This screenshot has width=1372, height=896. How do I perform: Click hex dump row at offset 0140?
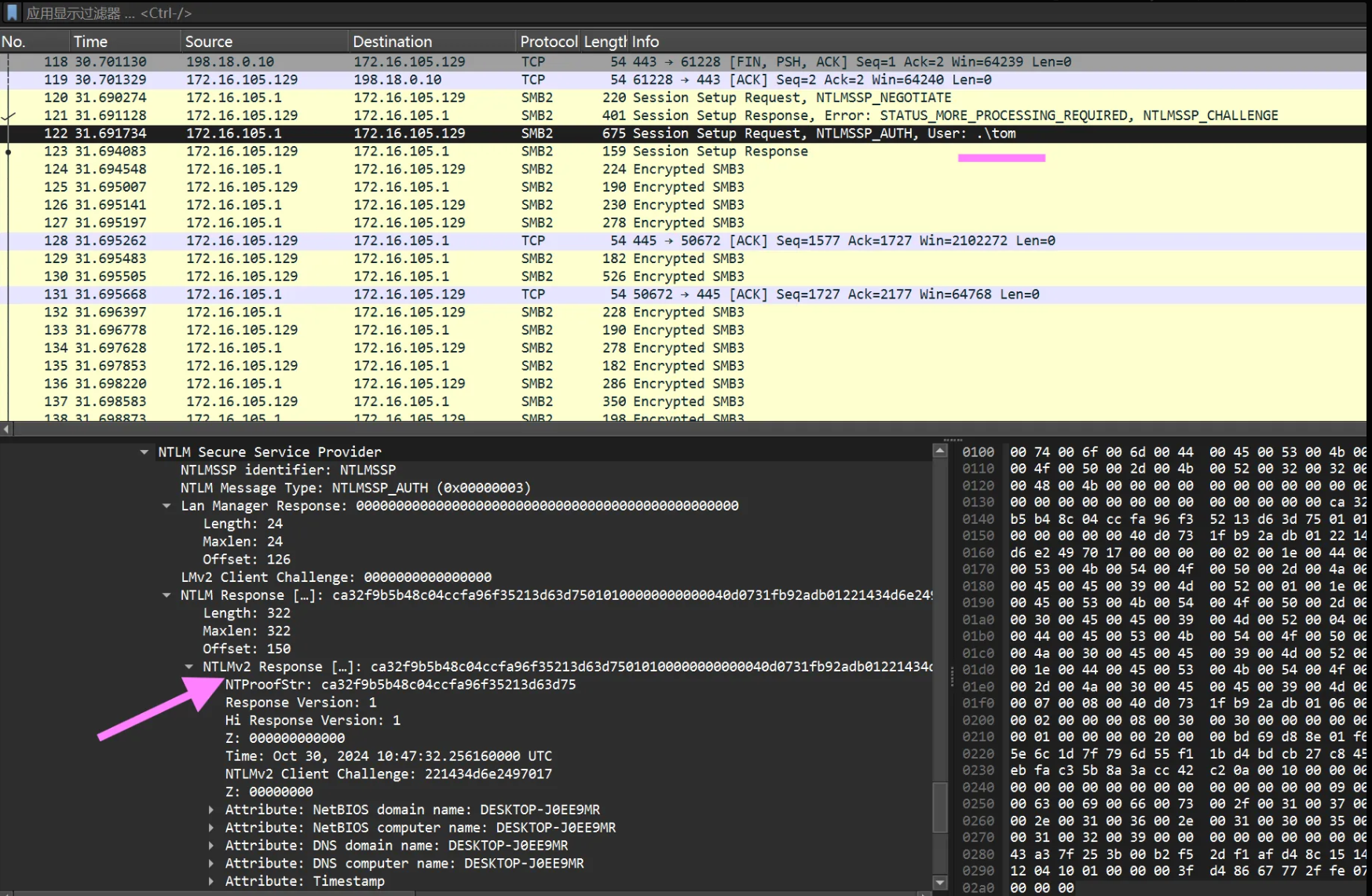tap(1164, 519)
